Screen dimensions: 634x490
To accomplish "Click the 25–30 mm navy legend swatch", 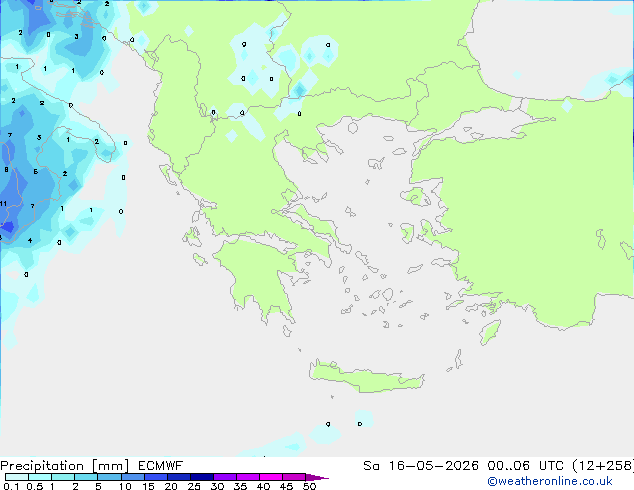I will pos(202,477).
